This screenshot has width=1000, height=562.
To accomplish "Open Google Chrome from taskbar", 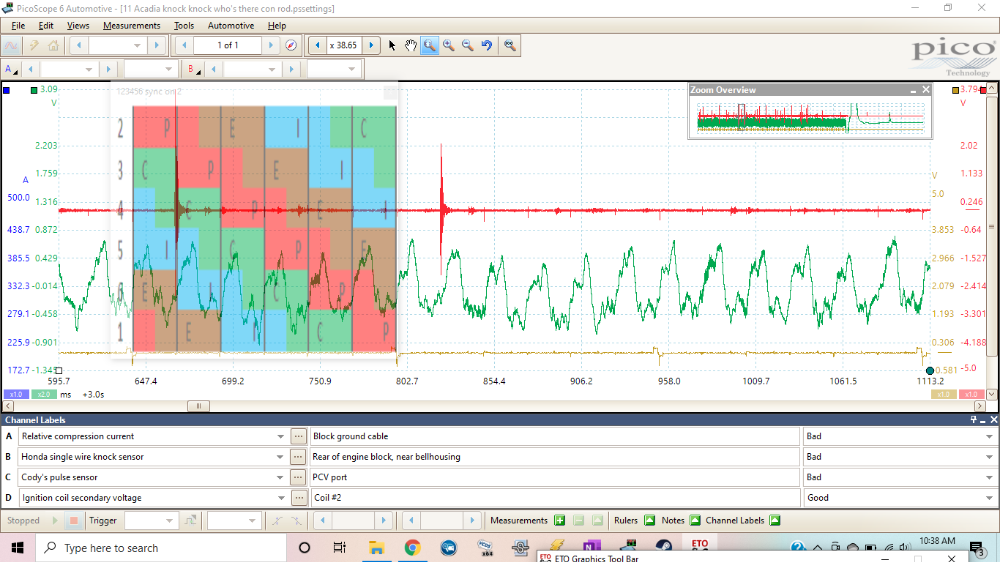I will coord(412,548).
